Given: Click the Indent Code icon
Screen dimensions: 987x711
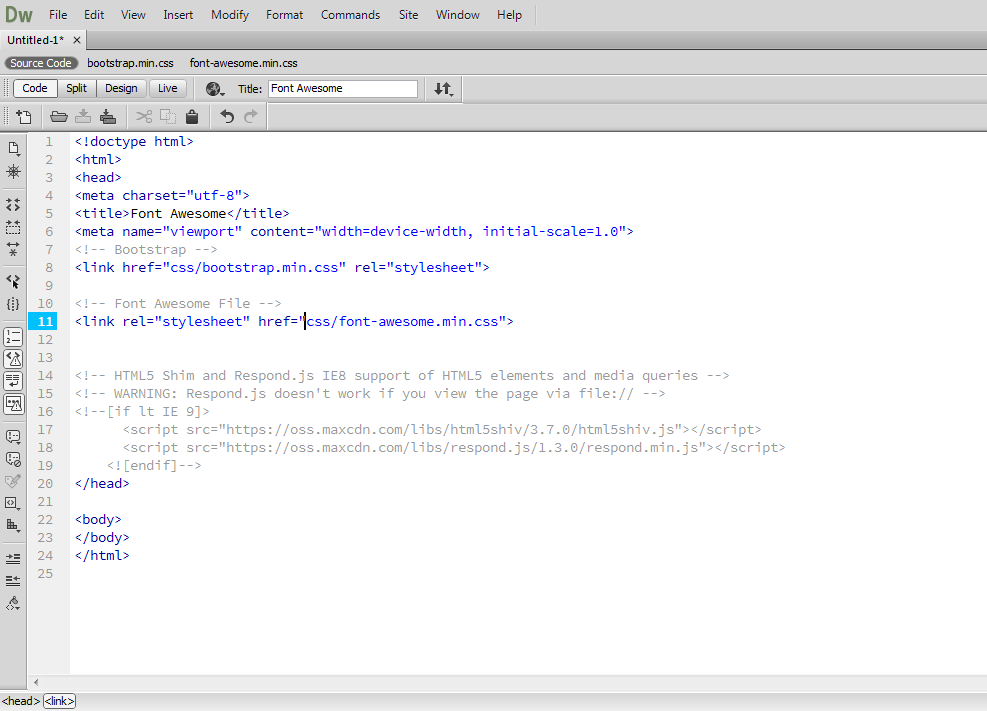Looking at the screenshot, I should (13, 559).
